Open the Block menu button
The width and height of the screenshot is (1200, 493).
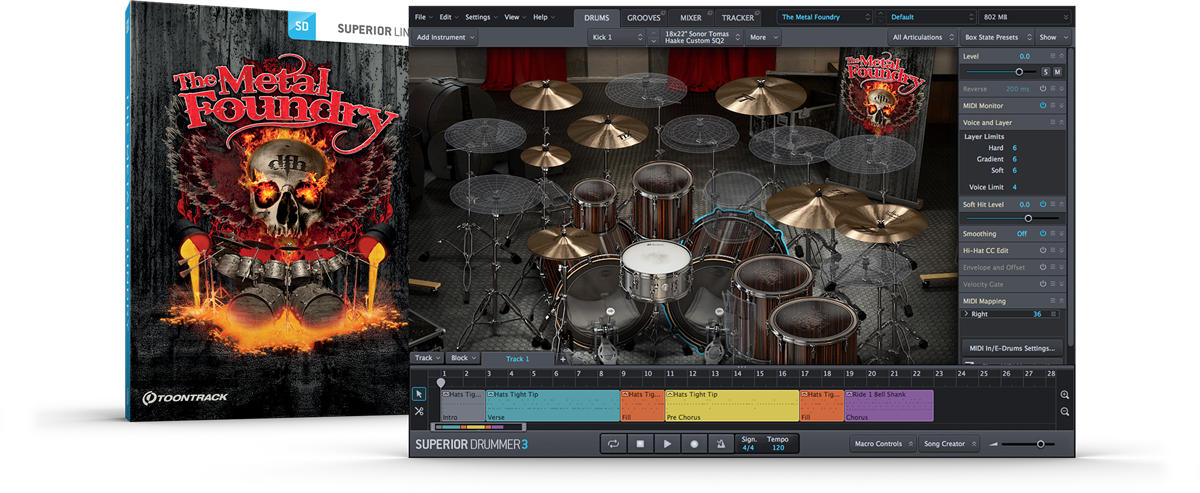463,358
